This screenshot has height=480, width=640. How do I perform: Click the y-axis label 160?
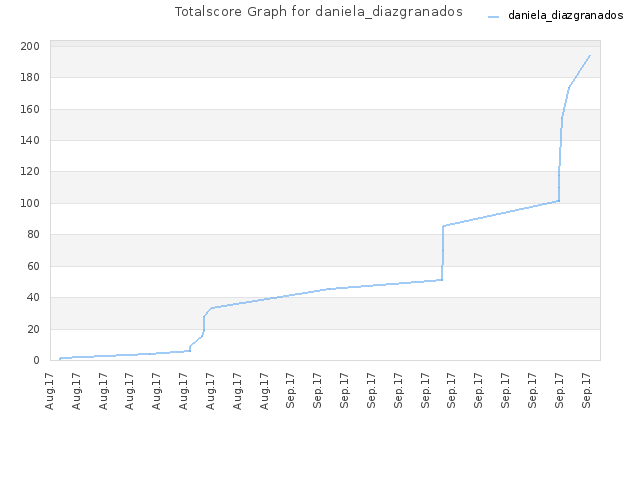(30, 109)
